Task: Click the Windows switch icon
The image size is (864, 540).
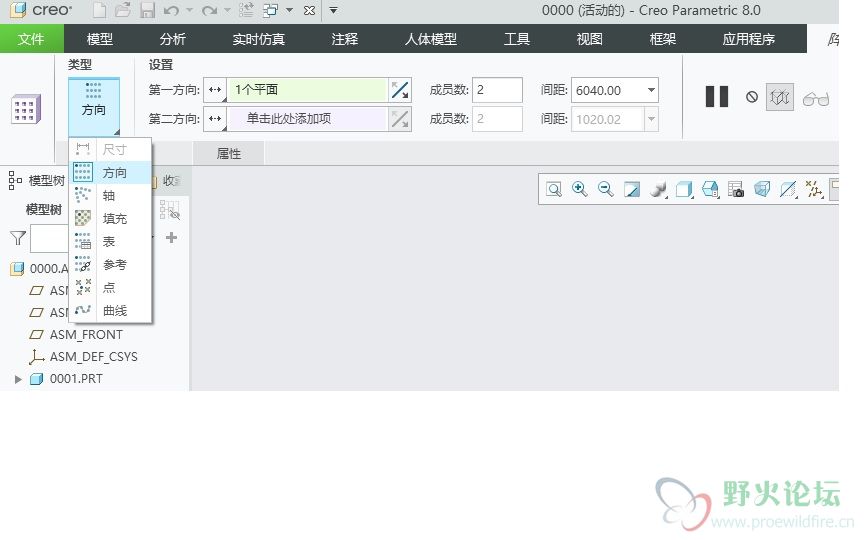Action: (x=270, y=10)
